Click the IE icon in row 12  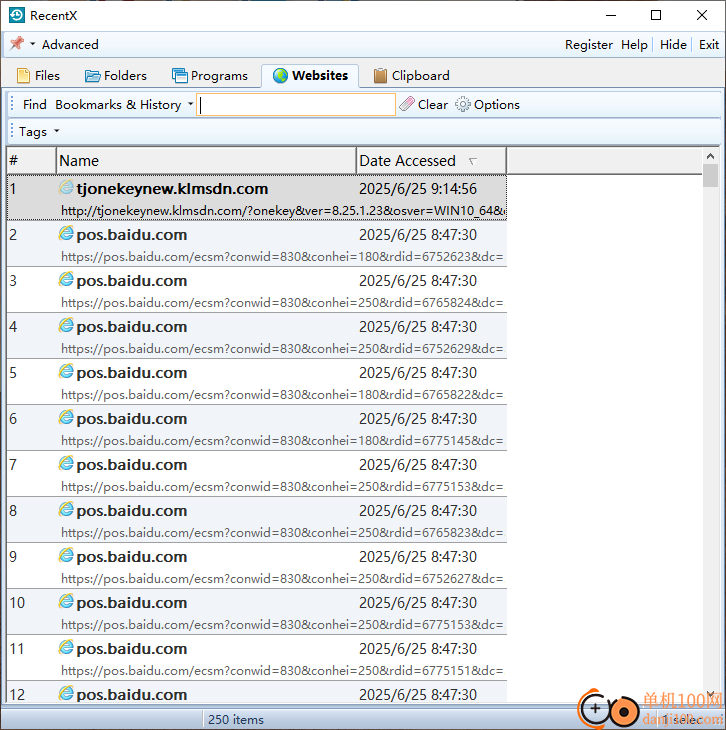tap(66, 693)
